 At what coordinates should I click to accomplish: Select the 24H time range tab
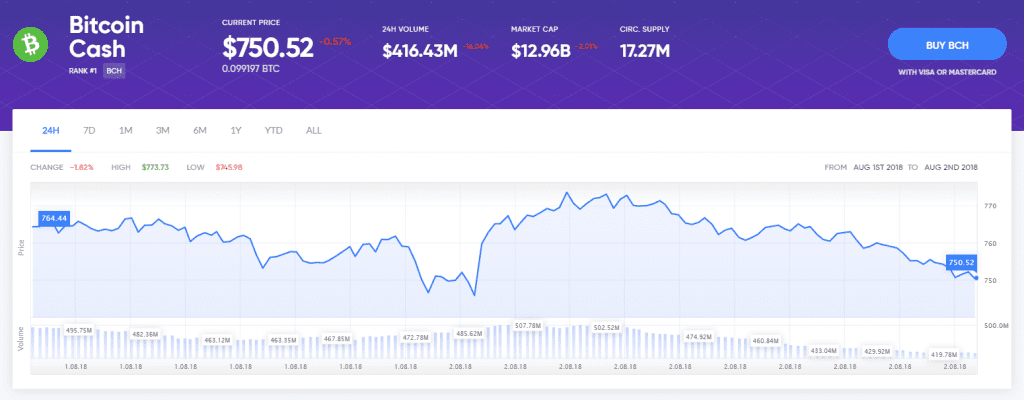(x=51, y=130)
